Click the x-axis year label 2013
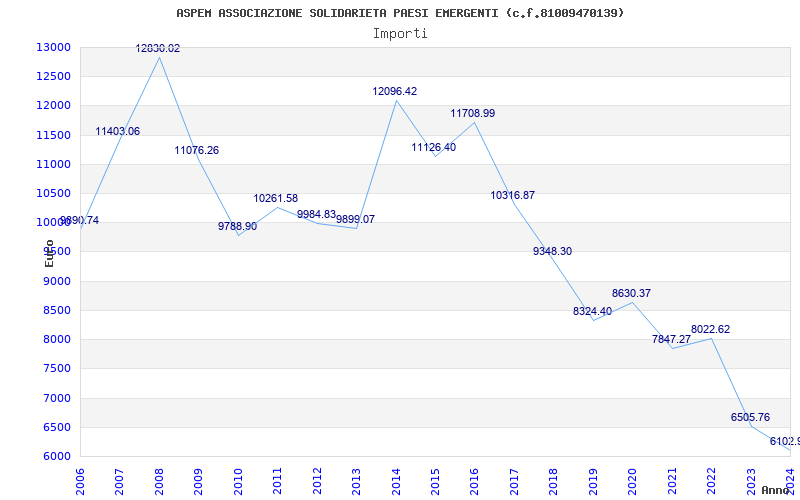This screenshot has width=800, height=500. pyautogui.click(x=356, y=481)
